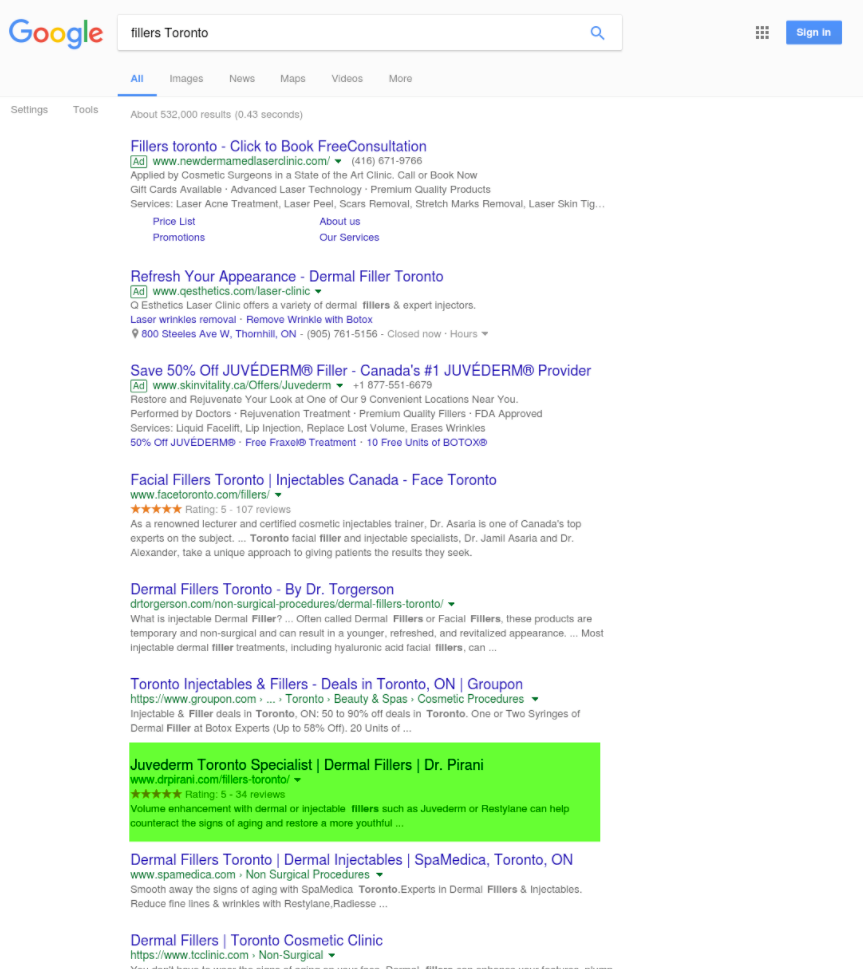
Task: Open the Google apps grid
Action: click(x=762, y=33)
